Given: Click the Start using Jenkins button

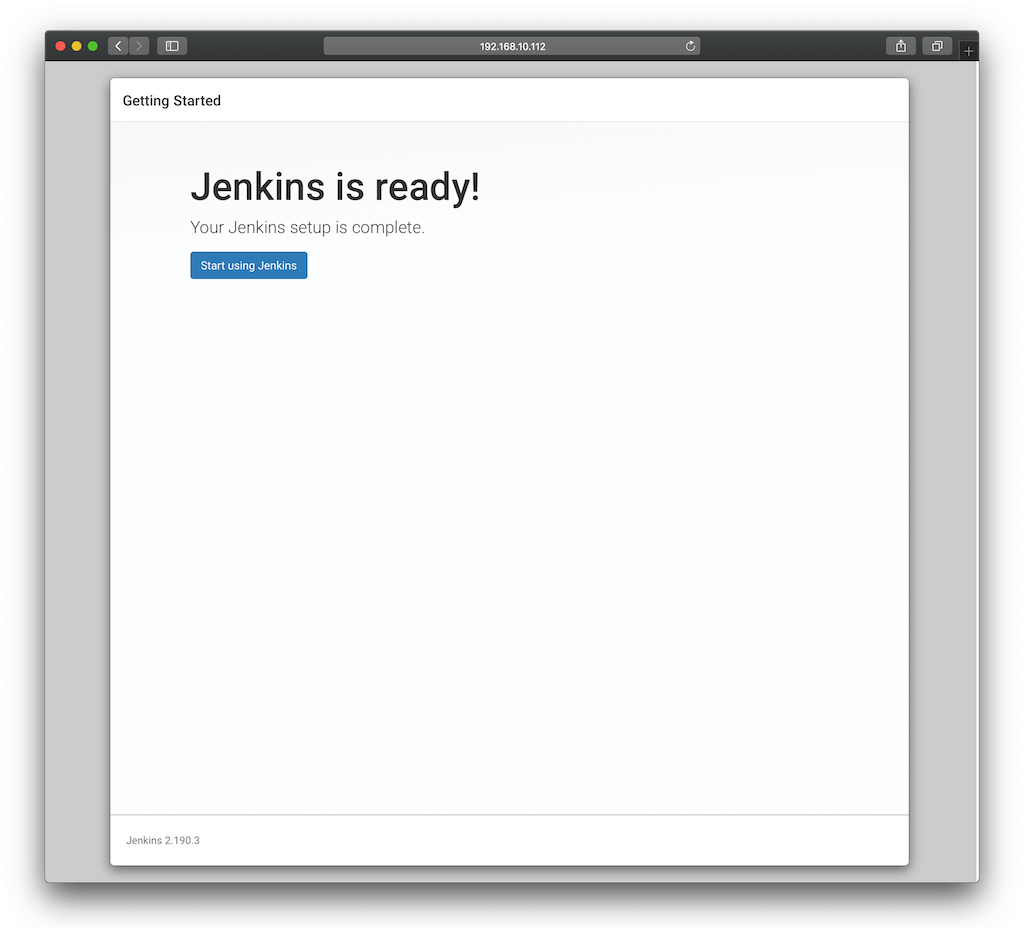Looking at the screenshot, I should (248, 265).
